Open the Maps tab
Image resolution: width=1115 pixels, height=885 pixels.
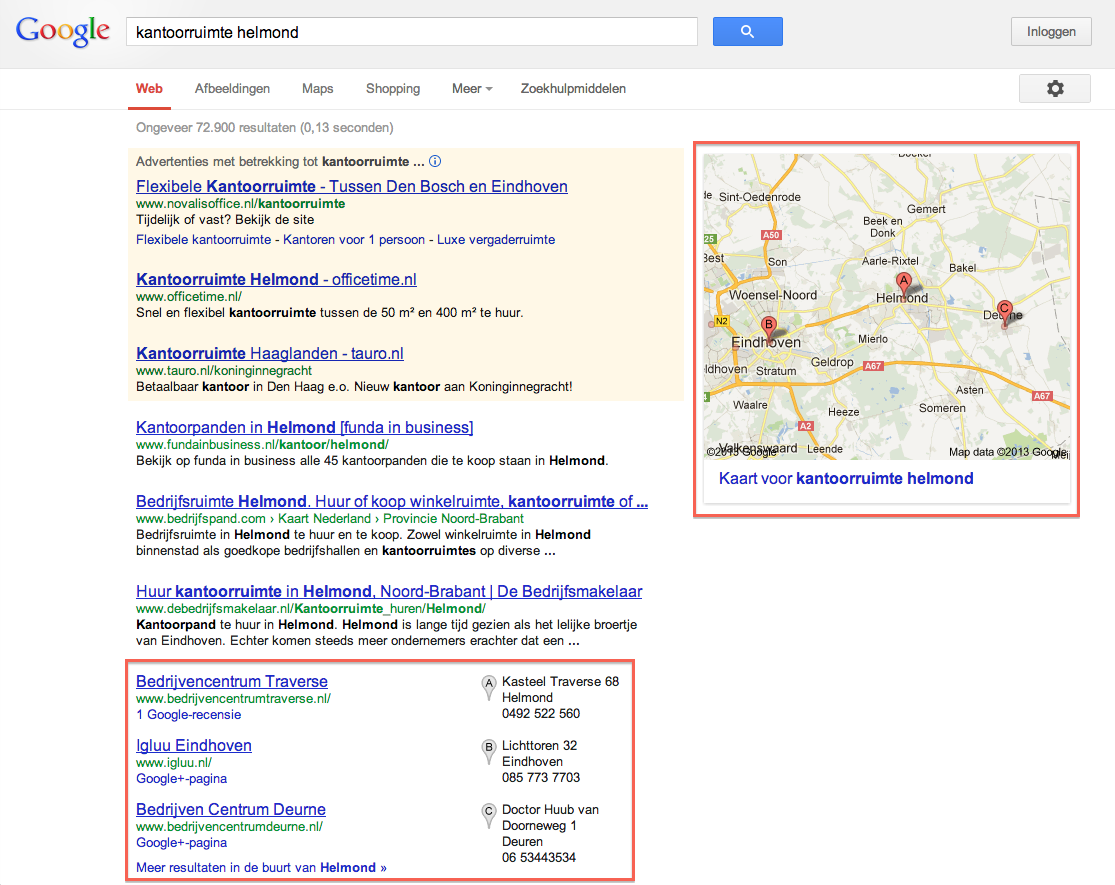pos(317,88)
